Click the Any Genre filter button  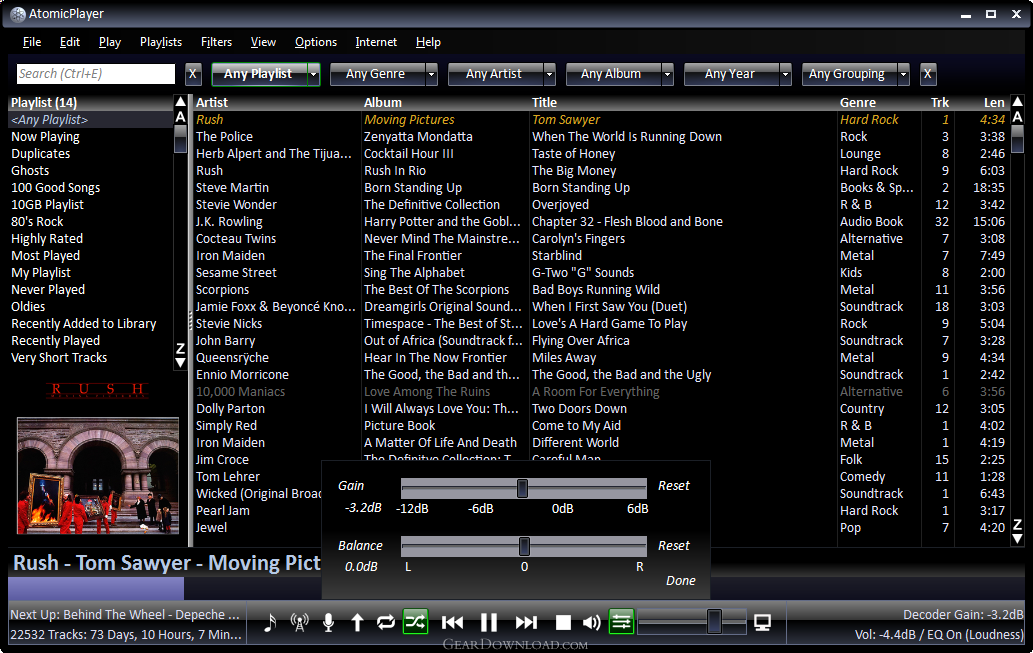(377, 74)
